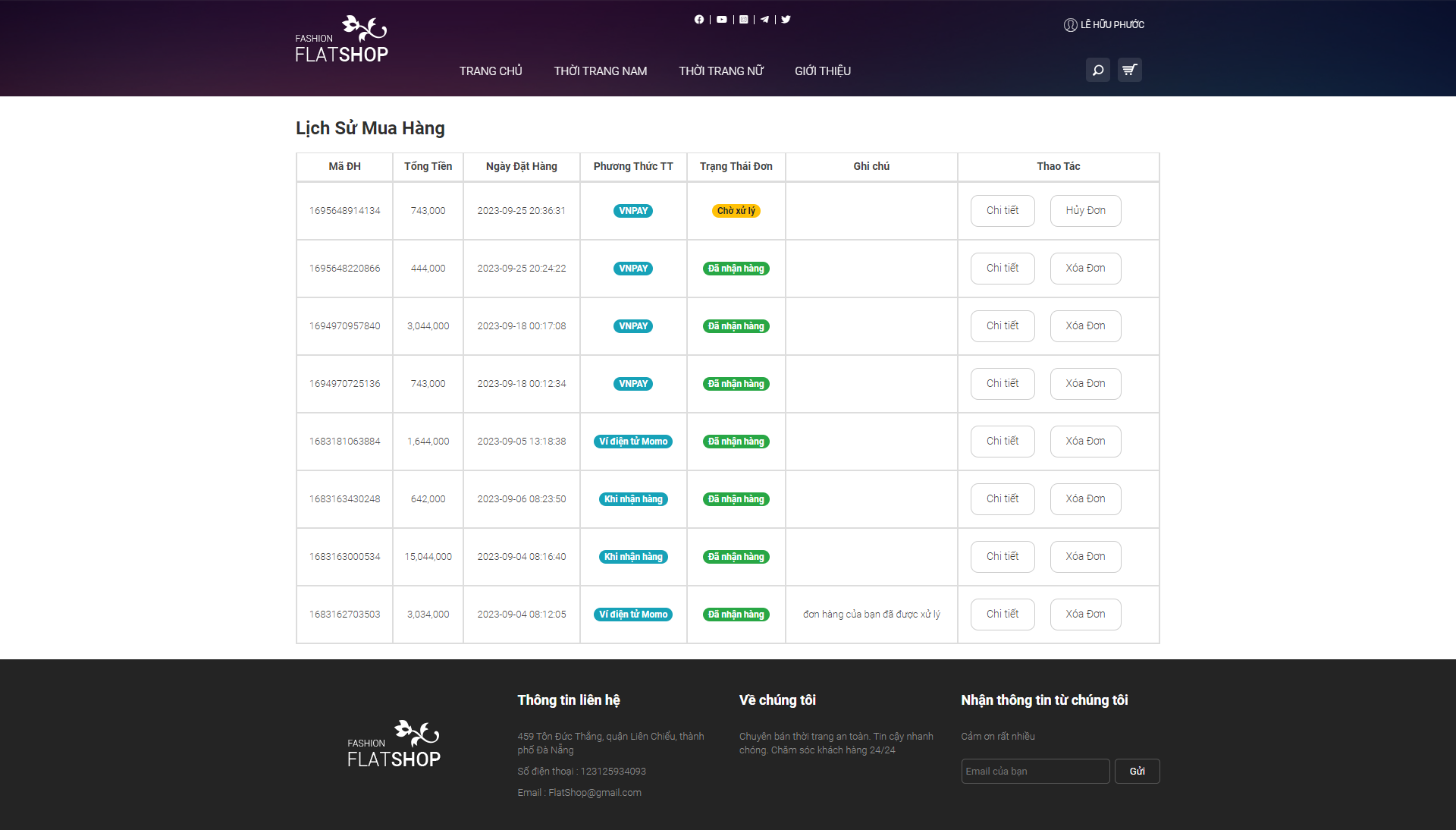This screenshot has width=1456, height=830.
Task: Open the Instagram social icon
Action: point(744,20)
